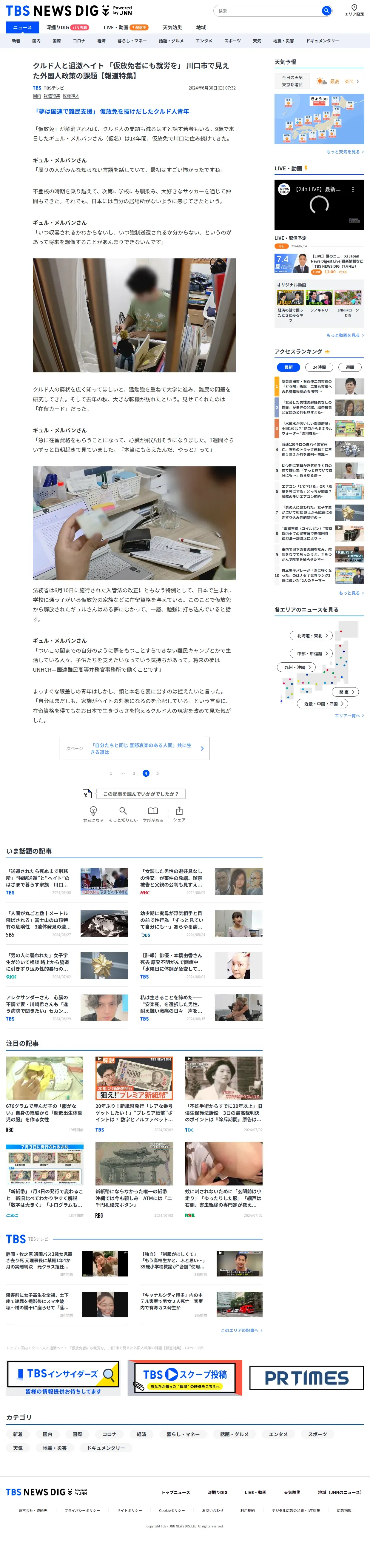Go to page 1 in pagination

point(111,773)
